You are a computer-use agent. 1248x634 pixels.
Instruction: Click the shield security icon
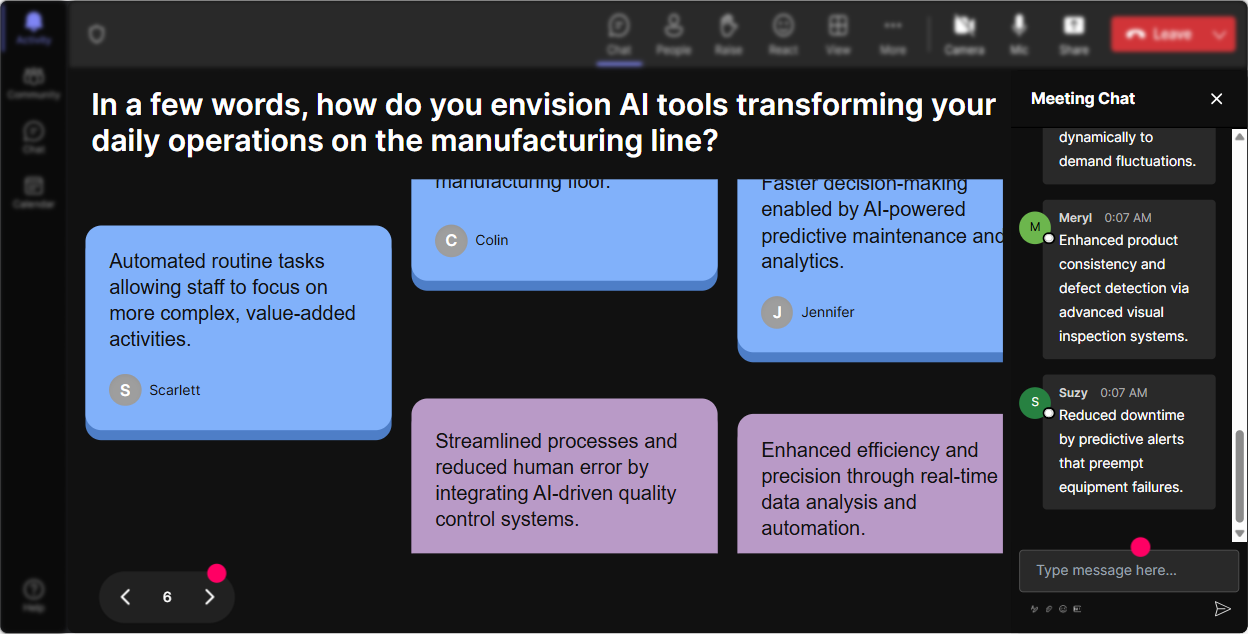96,35
